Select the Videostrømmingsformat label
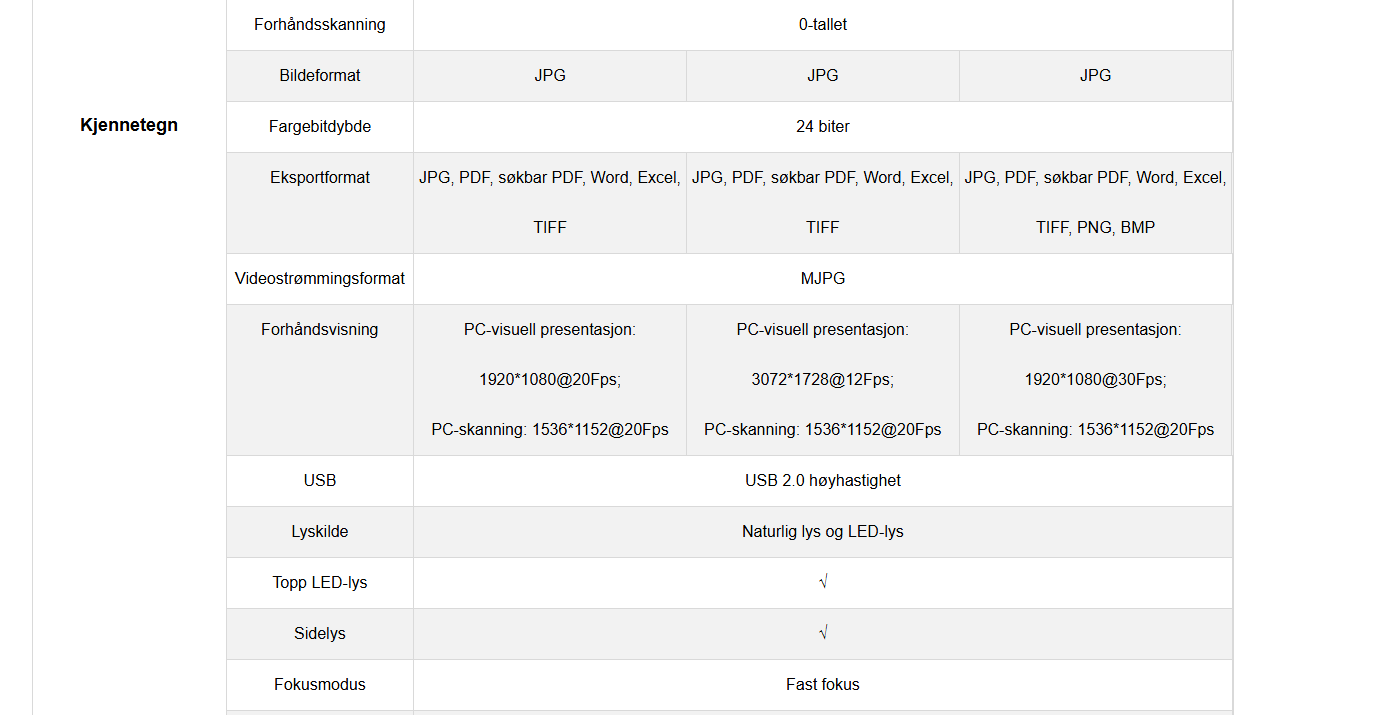This screenshot has width=1389, height=715. click(319, 278)
